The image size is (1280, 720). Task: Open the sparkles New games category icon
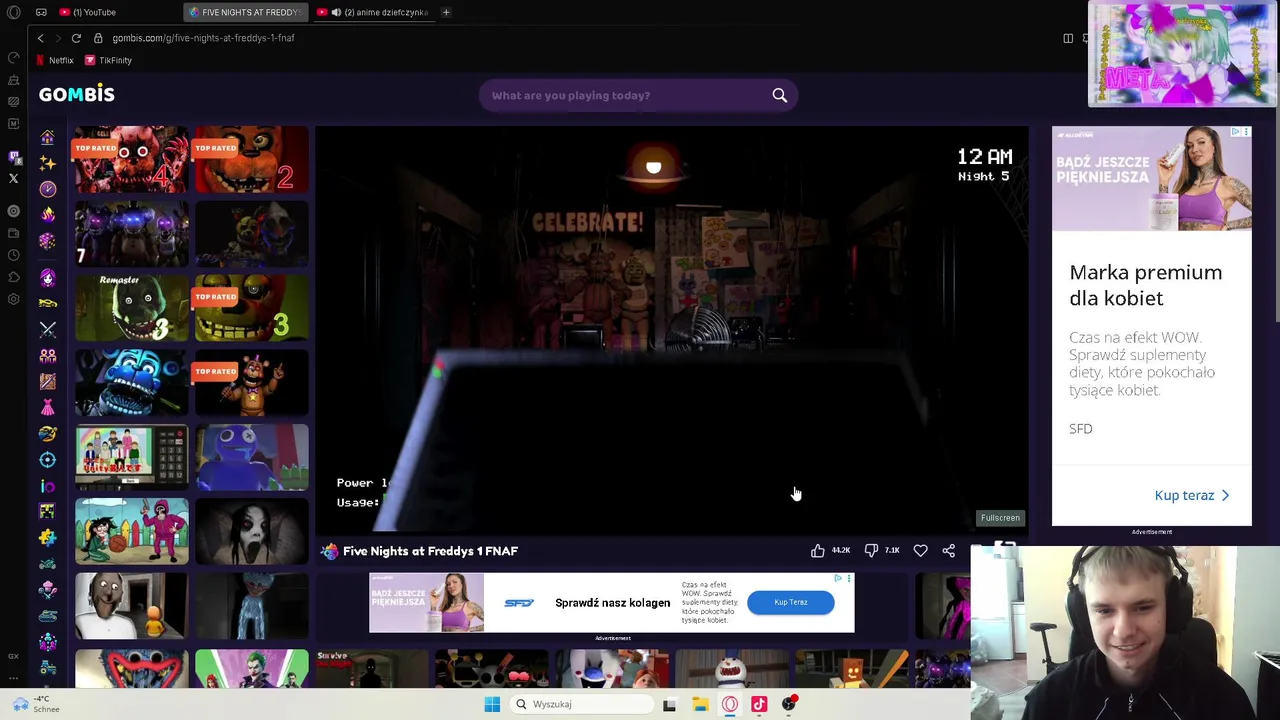pos(47,162)
